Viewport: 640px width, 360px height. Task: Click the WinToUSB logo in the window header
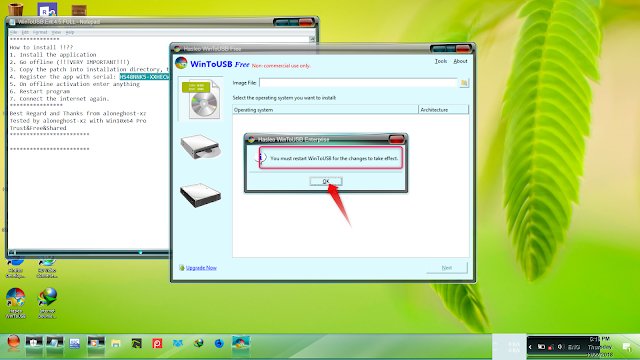181,63
